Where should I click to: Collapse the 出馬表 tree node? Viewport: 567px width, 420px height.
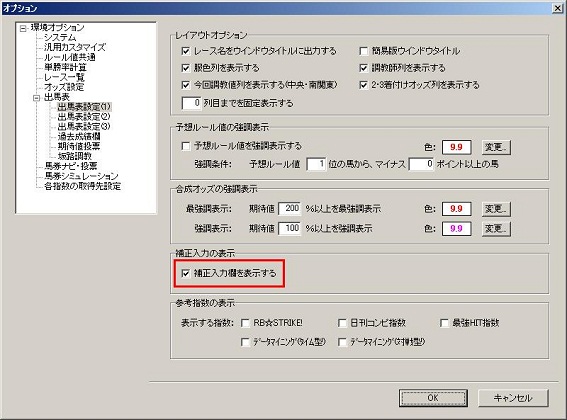(x=37, y=98)
